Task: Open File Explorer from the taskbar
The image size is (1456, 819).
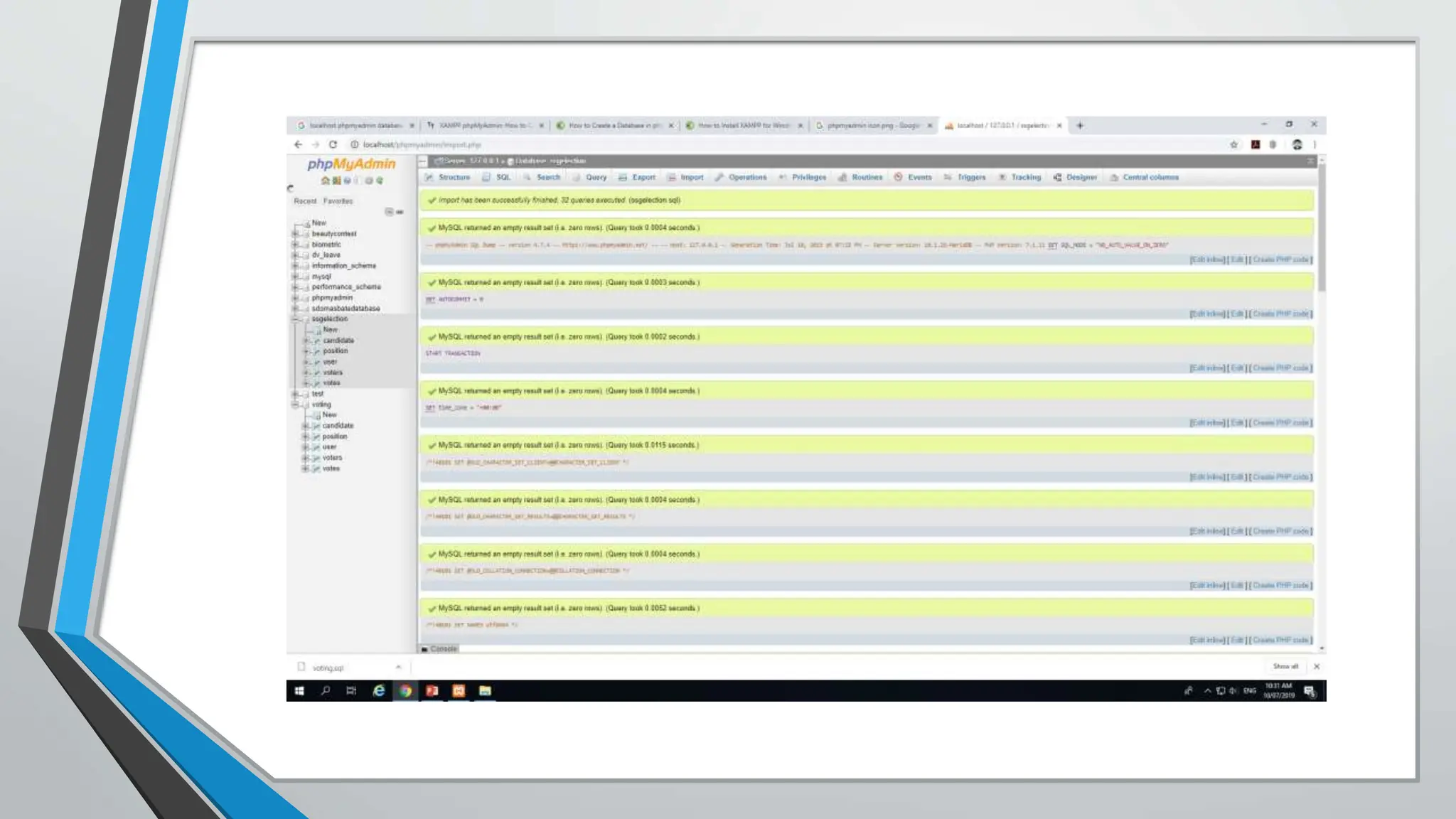Action: click(485, 691)
